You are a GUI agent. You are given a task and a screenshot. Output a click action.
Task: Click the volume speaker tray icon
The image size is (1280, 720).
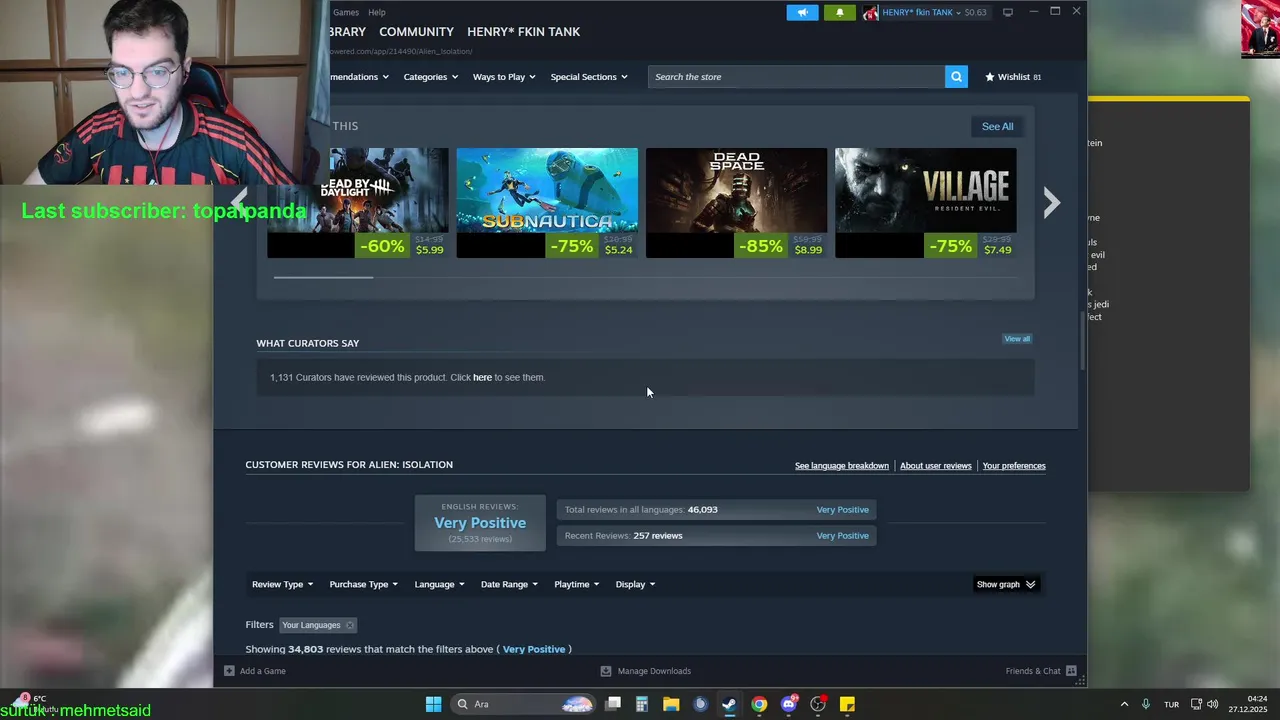coord(1213,704)
